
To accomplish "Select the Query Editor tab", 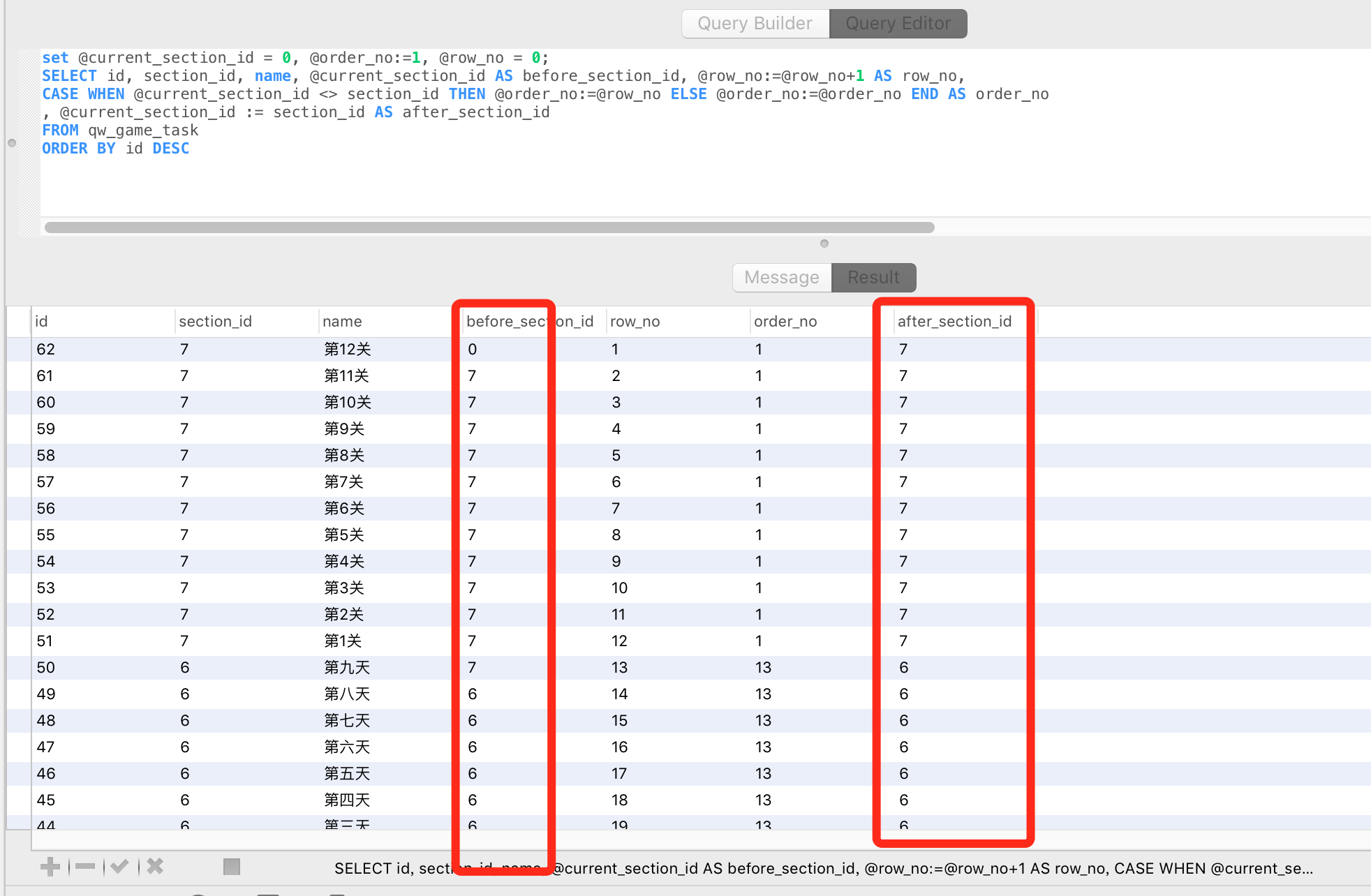I will pyautogui.click(x=898, y=23).
